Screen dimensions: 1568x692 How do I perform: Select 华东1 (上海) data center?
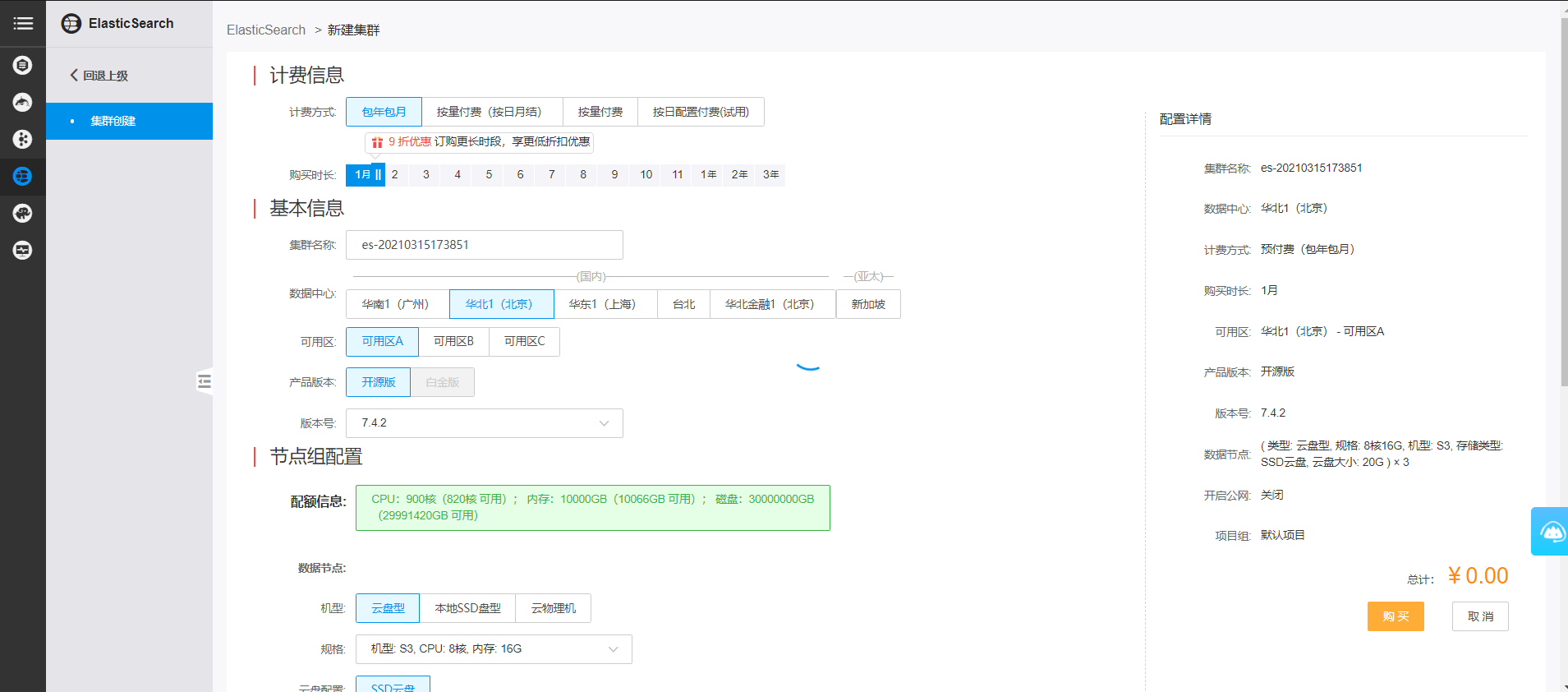(x=605, y=304)
